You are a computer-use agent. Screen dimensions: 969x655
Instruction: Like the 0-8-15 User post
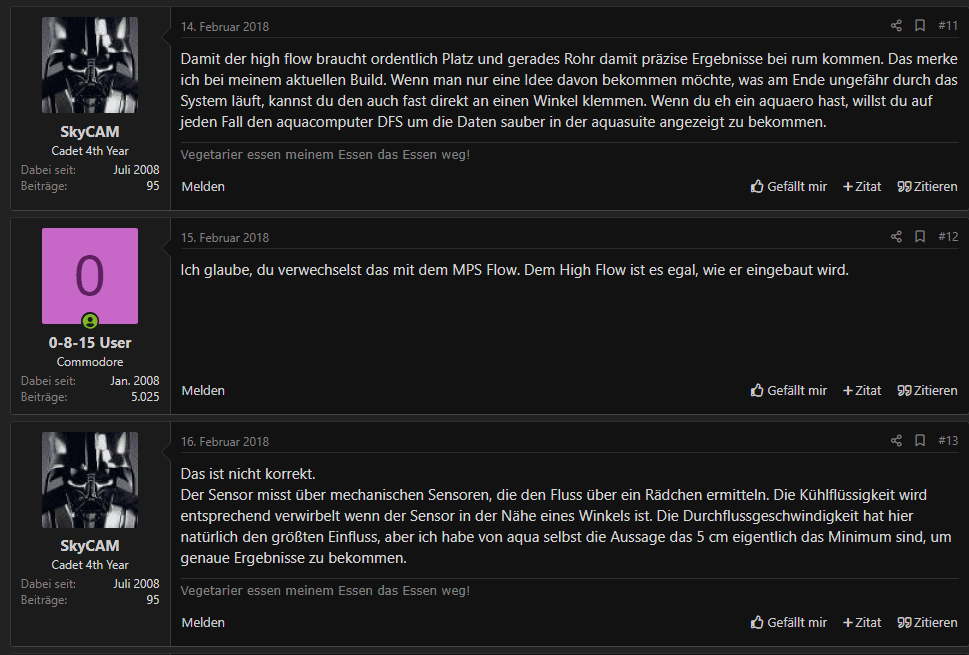(789, 391)
